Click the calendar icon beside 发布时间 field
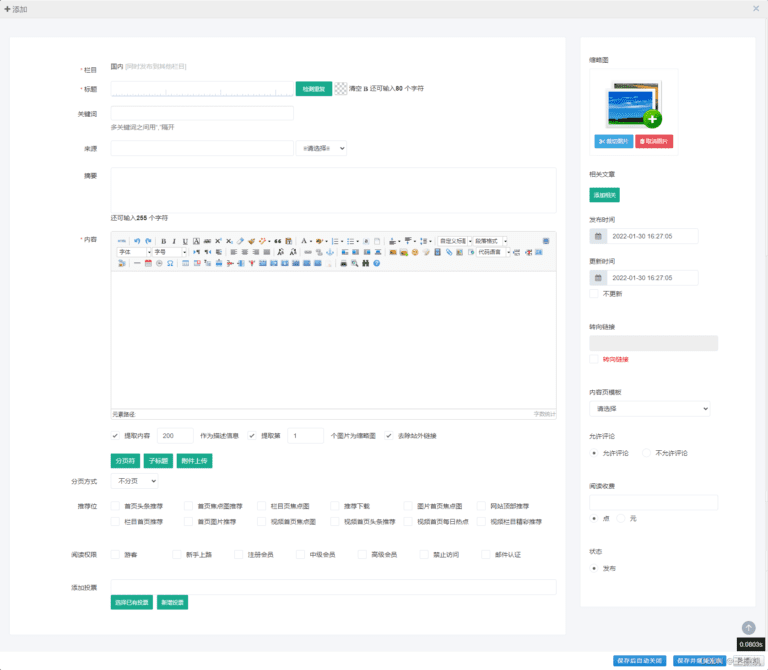This screenshot has width=768, height=670. [x=598, y=237]
